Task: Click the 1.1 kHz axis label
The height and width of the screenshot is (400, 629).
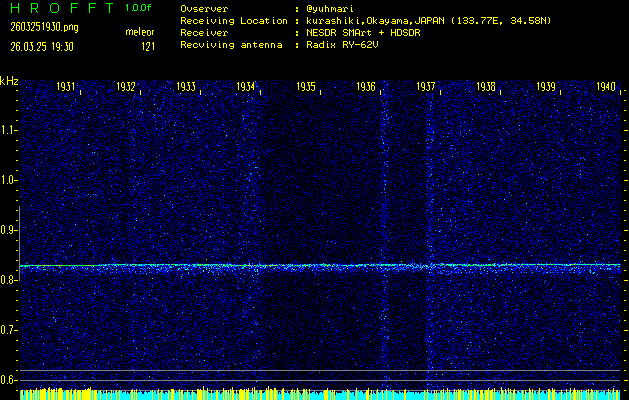Action: [x=9, y=130]
